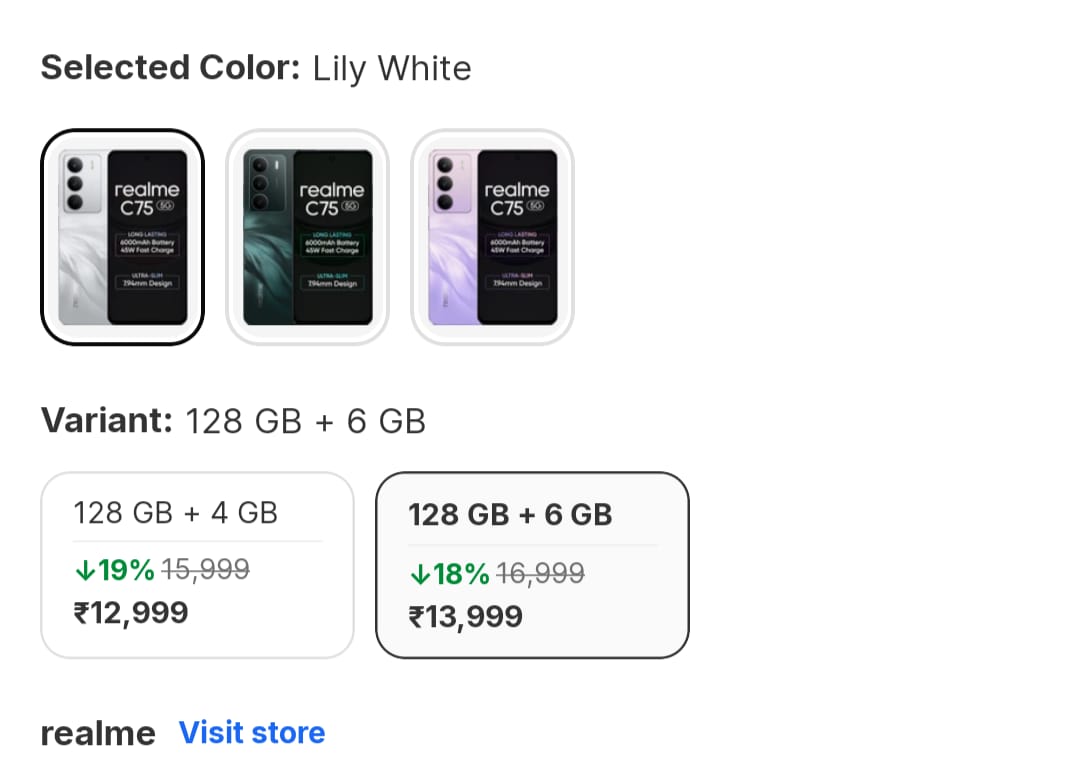Viewport: 1080px width, 764px height.
Task: Click the green down arrow beside 19%
Action: click(x=85, y=571)
